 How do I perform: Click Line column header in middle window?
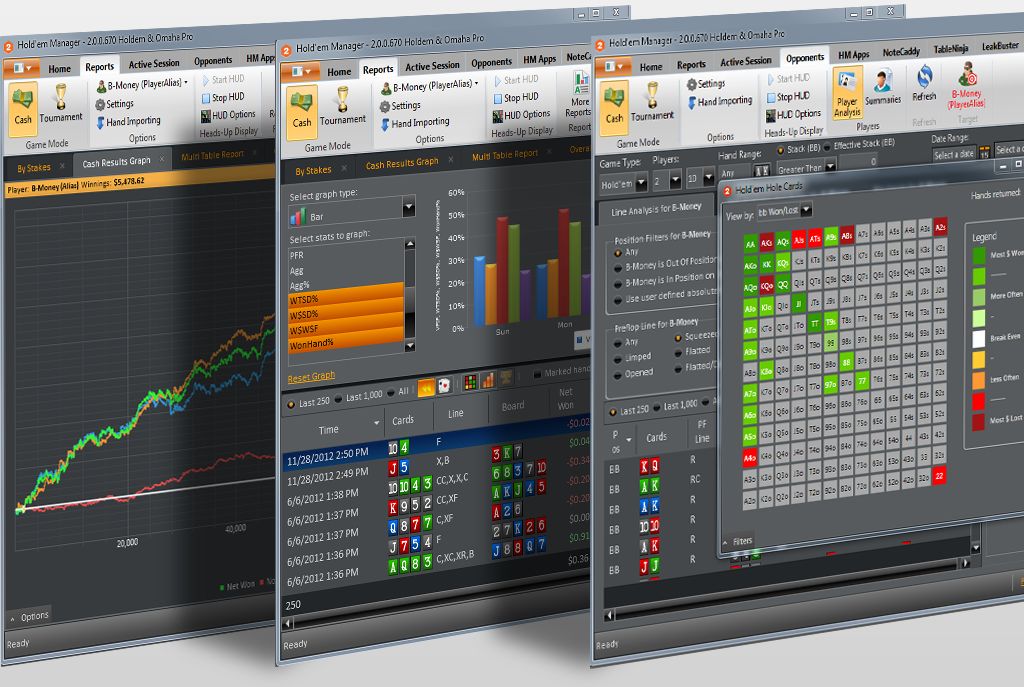click(x=455, y=413)
